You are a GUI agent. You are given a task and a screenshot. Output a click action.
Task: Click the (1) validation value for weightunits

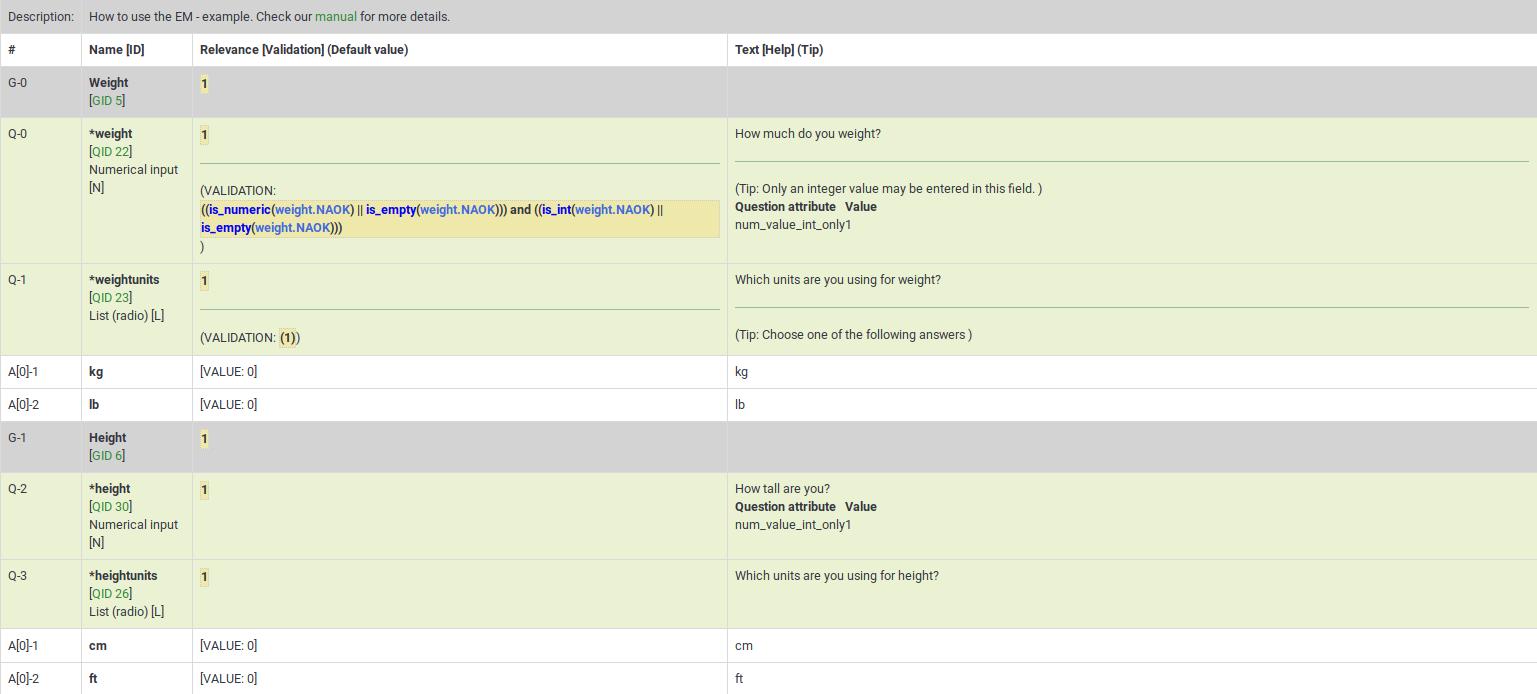click(288, 338)
